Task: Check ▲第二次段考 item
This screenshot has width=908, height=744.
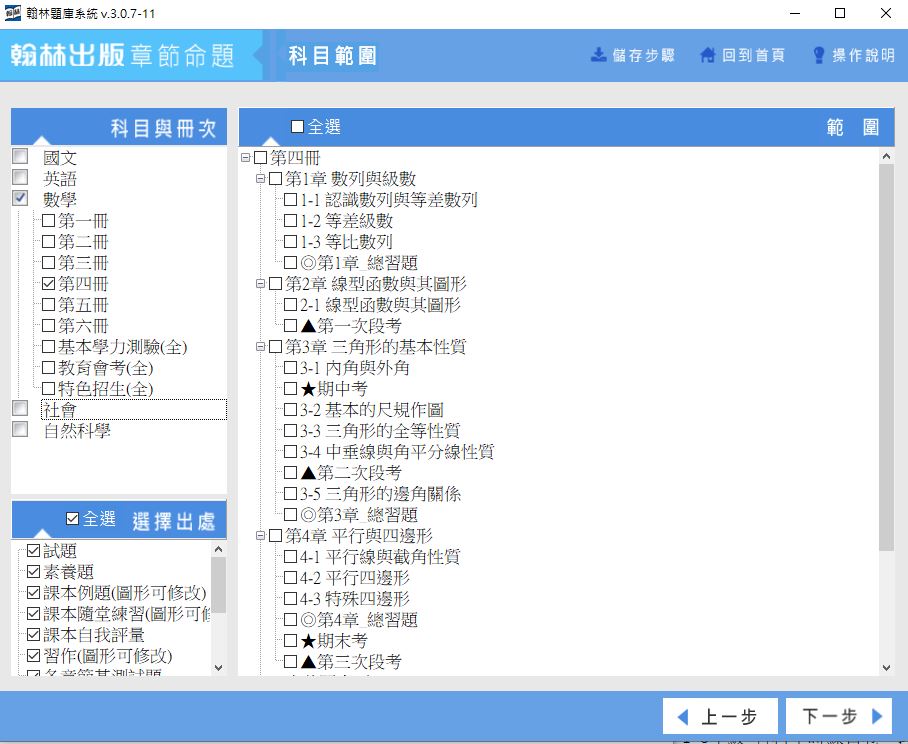Action: point(291,472)
